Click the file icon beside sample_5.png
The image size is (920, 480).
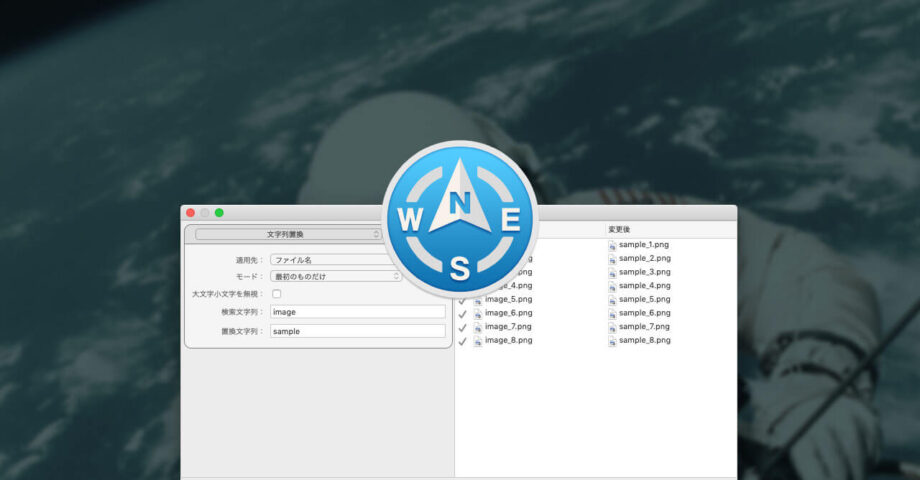coord(612,300)
